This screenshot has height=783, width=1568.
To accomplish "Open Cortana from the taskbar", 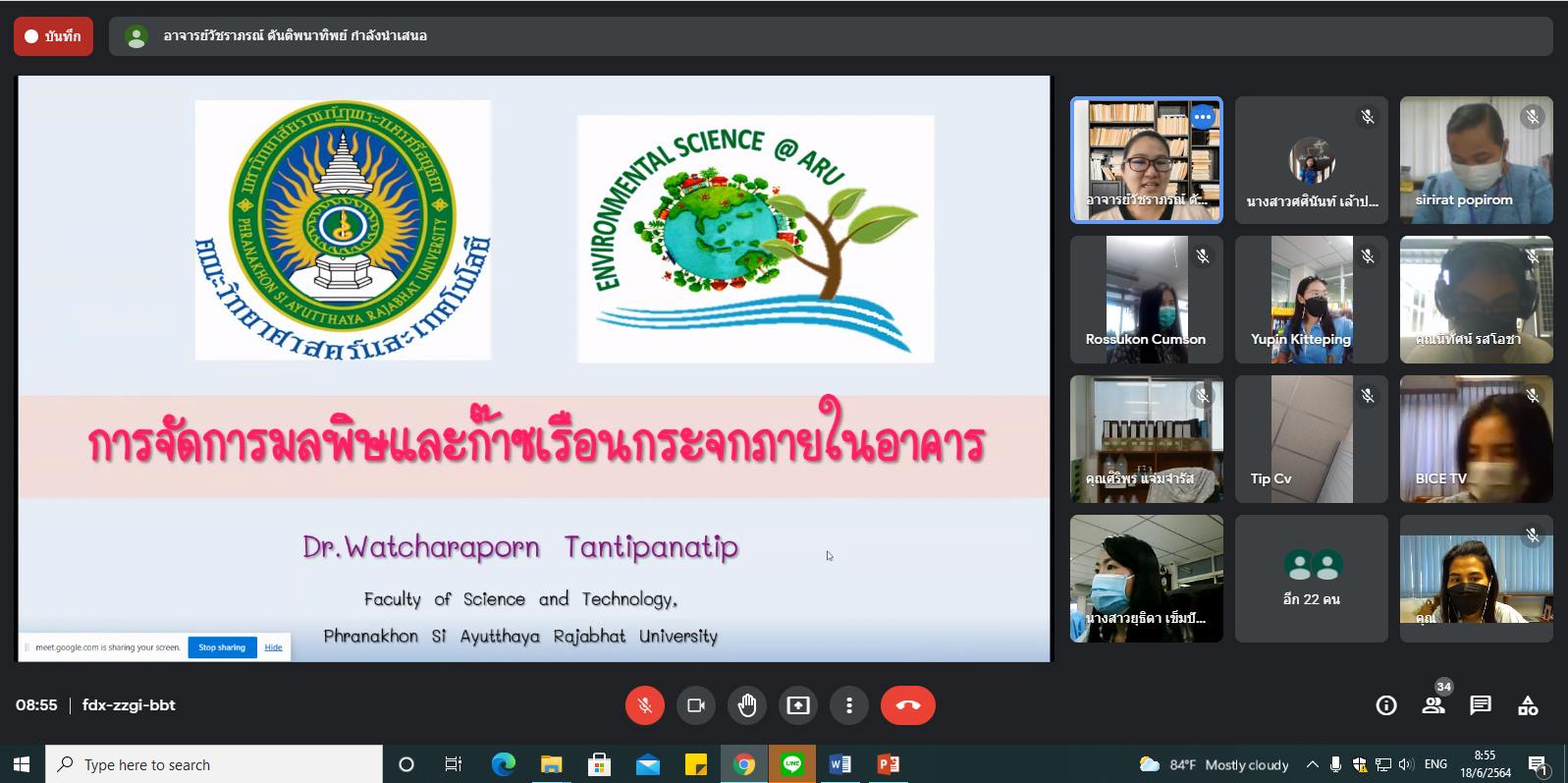I will 406,764.
